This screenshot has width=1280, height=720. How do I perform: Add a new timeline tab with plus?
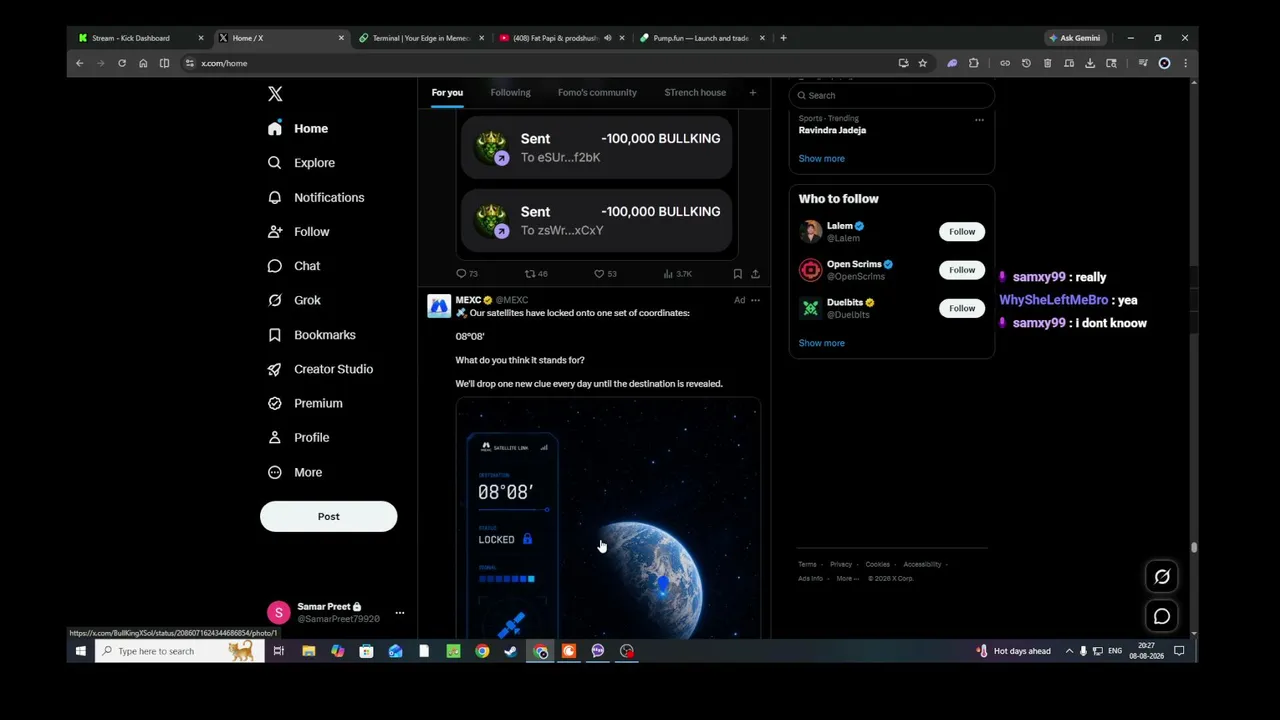tap(753, 93)
